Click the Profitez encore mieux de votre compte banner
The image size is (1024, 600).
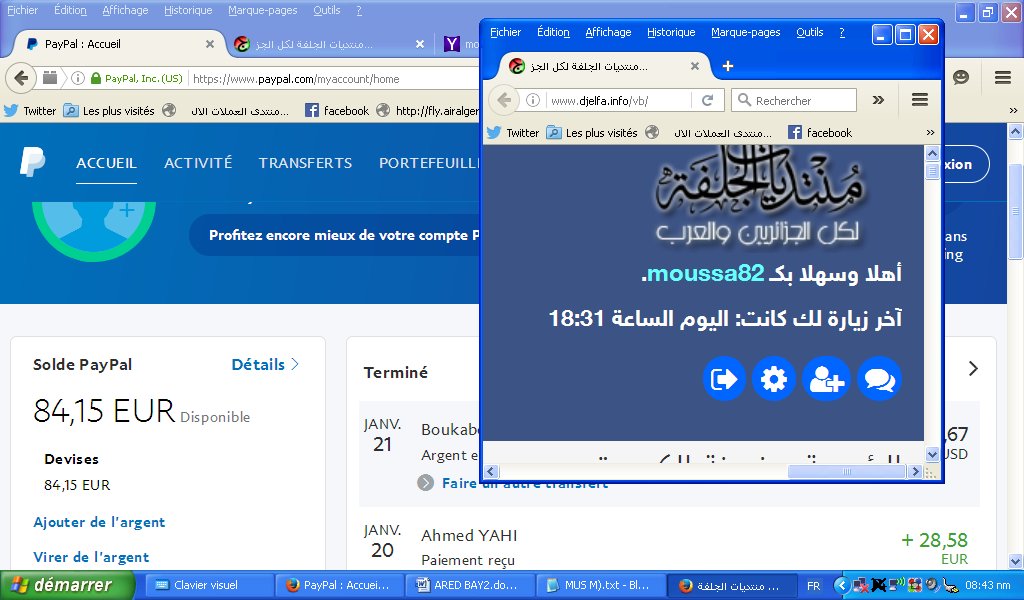click(344, 235)
